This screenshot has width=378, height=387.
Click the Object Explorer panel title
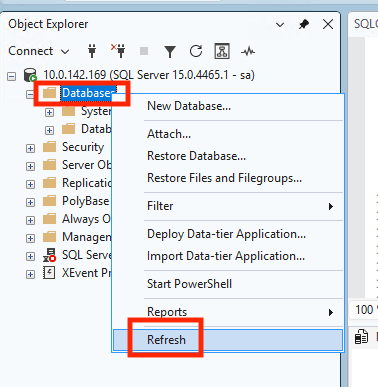48,24
